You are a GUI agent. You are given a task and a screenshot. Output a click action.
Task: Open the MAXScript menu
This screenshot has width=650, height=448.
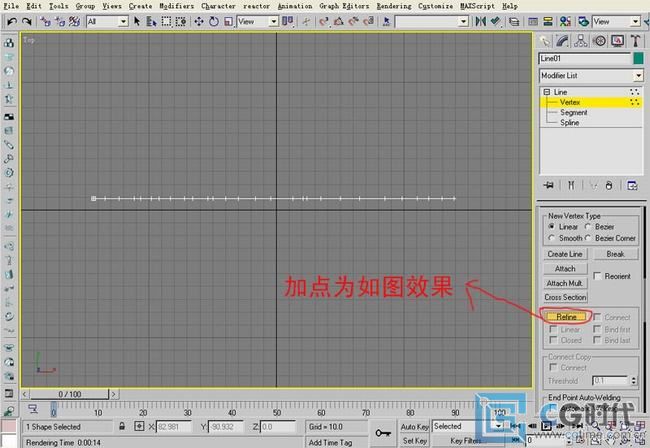pyautogui.click(x=477, y=6)
